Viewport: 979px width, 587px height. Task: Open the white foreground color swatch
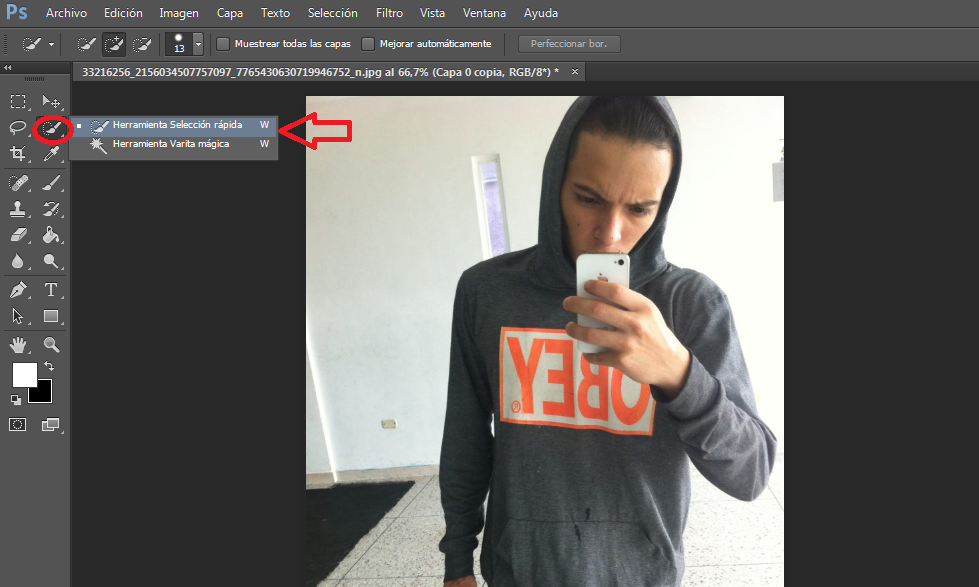point(23,373)
